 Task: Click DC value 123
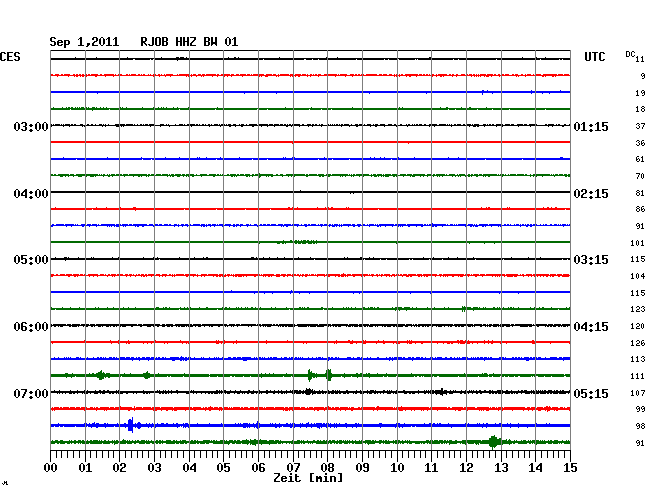638,309
